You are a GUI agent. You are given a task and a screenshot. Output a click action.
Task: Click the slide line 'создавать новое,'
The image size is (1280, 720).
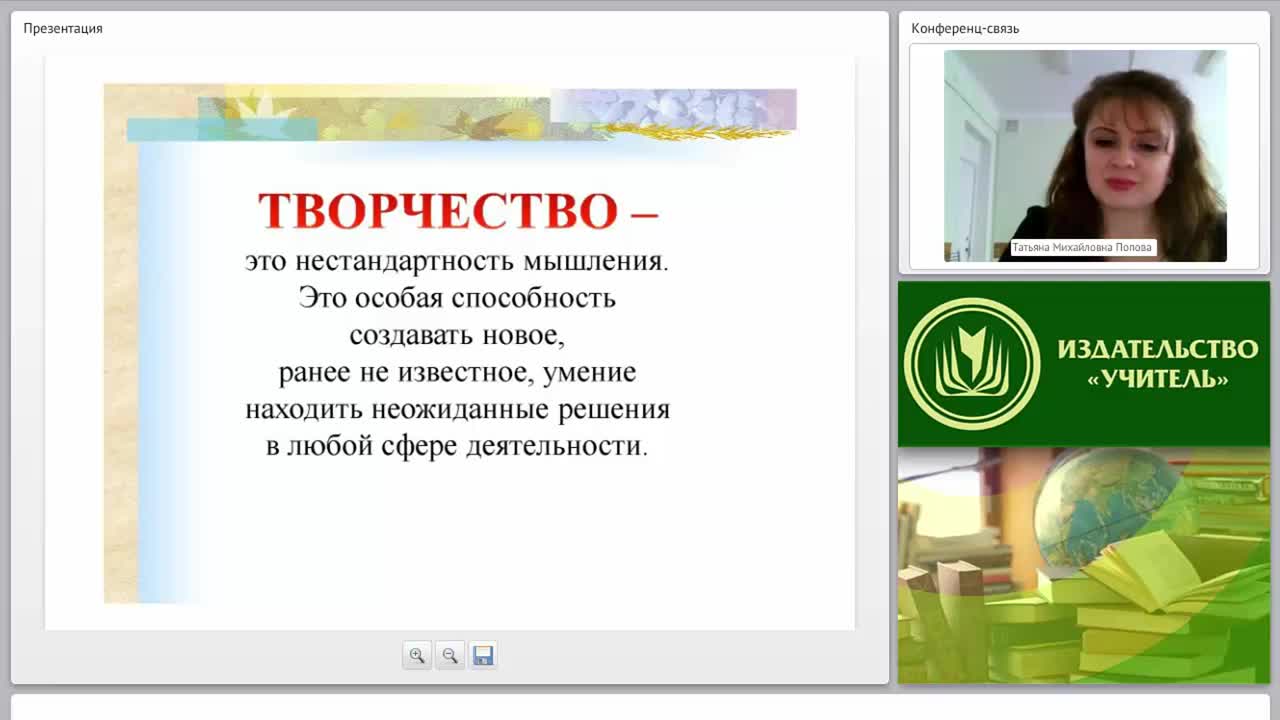pyautogui.click(x=457, y=335)
